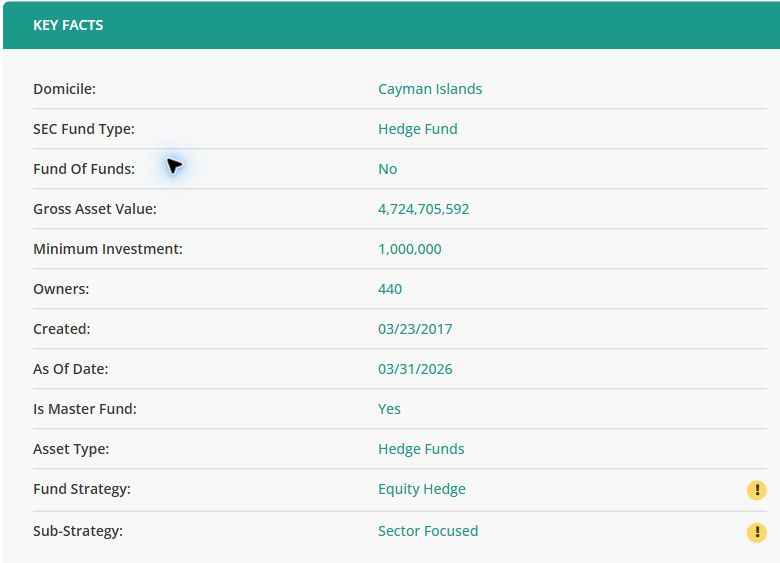
Task: Click the gross asset value 4,724,705,592
Action: (423, 209)
